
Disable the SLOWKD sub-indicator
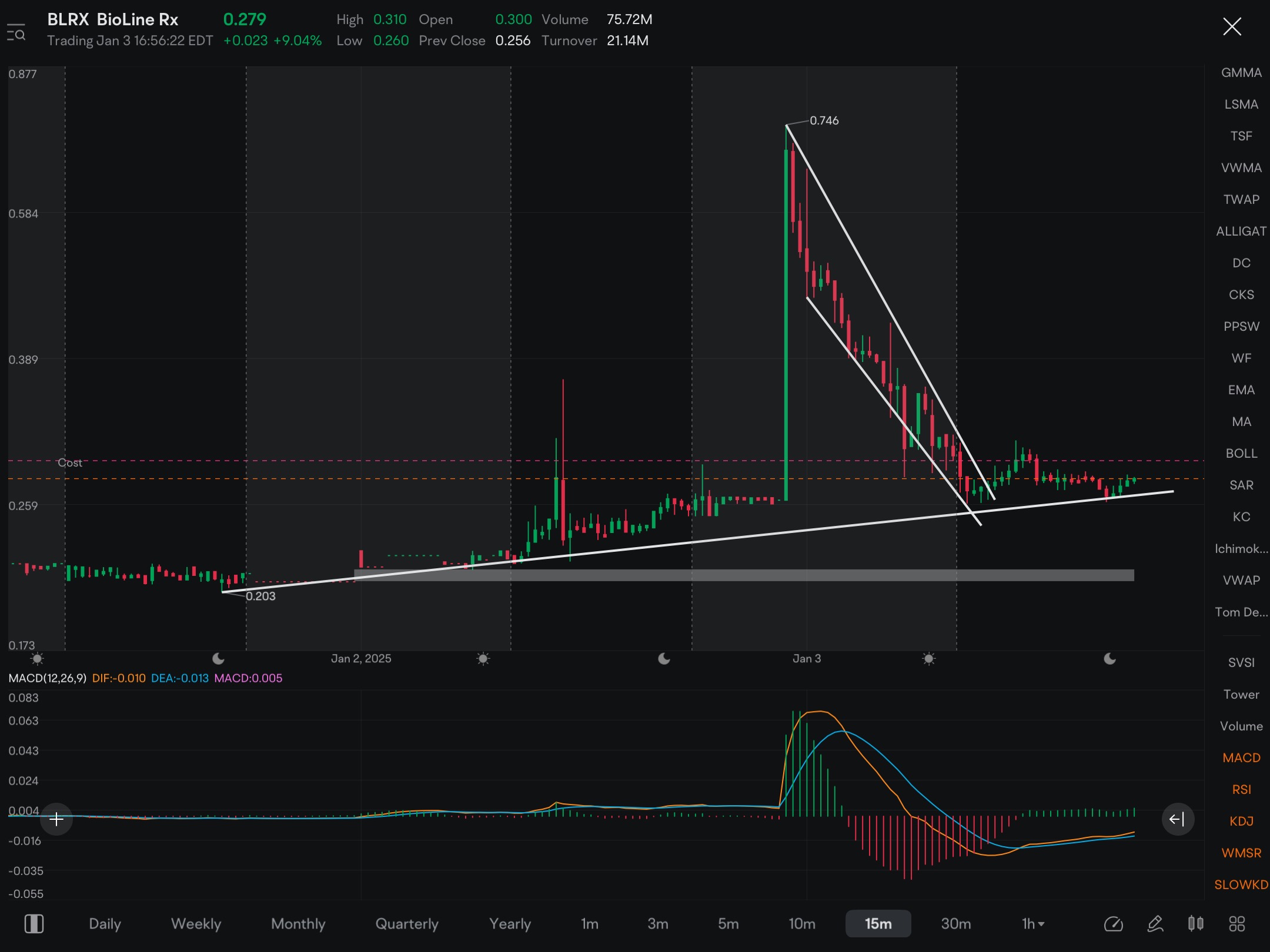[x=1241, y=885]
